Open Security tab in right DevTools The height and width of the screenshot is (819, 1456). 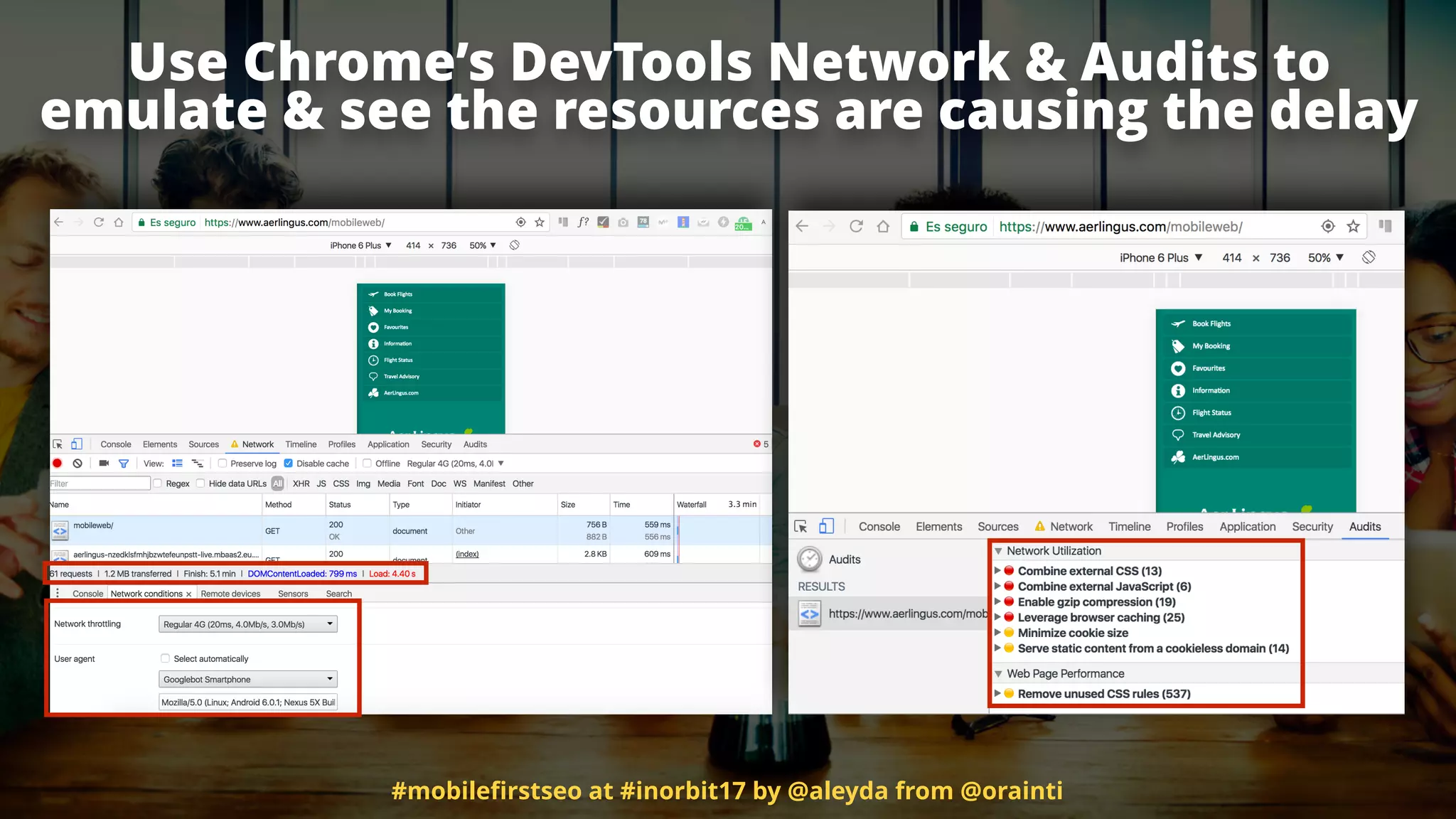coord(1312,527)
